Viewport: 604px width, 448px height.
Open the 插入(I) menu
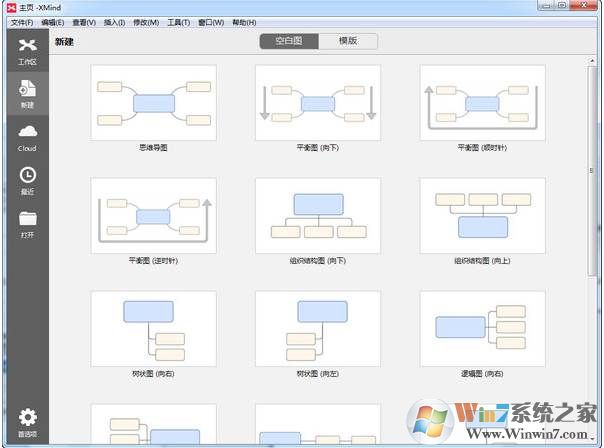[x=114, y=22]
